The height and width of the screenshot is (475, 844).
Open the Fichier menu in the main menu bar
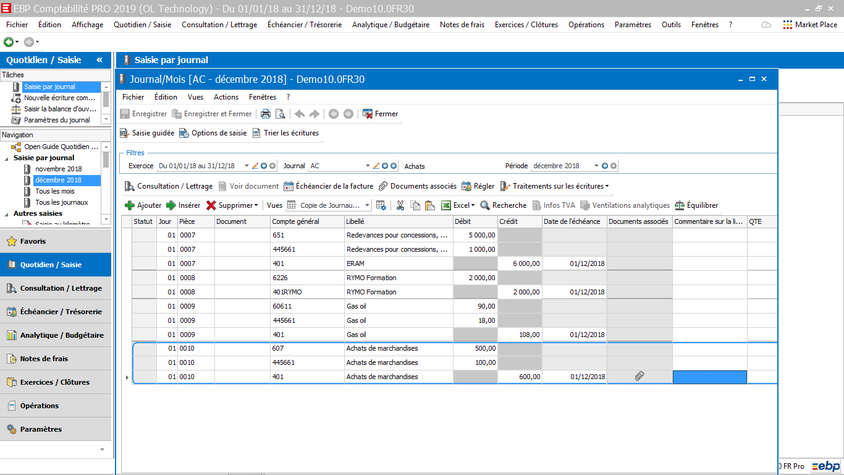pyautogui.click(x=17, y=25)
